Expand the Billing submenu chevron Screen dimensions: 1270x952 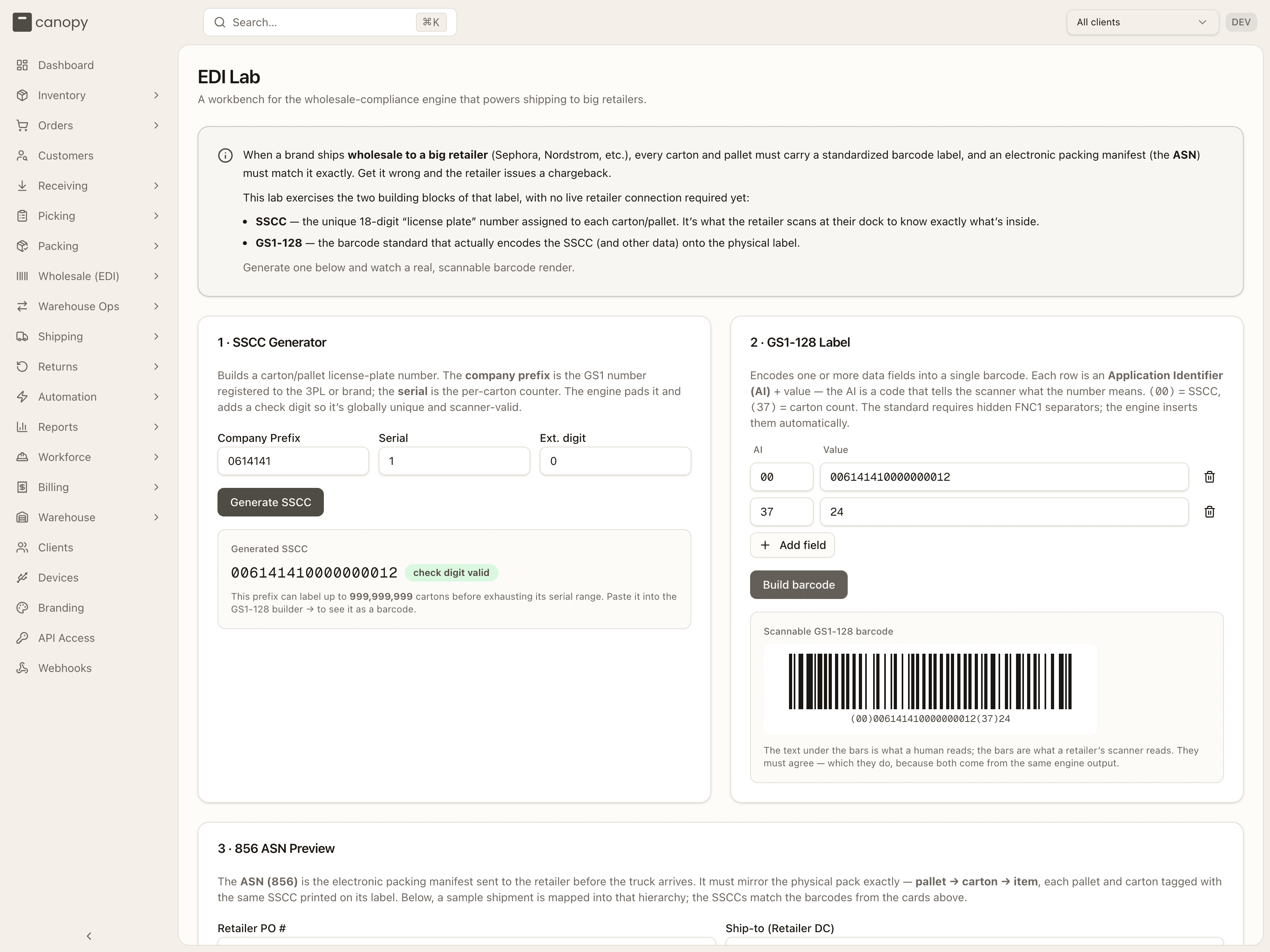click(x=156, y=487)
